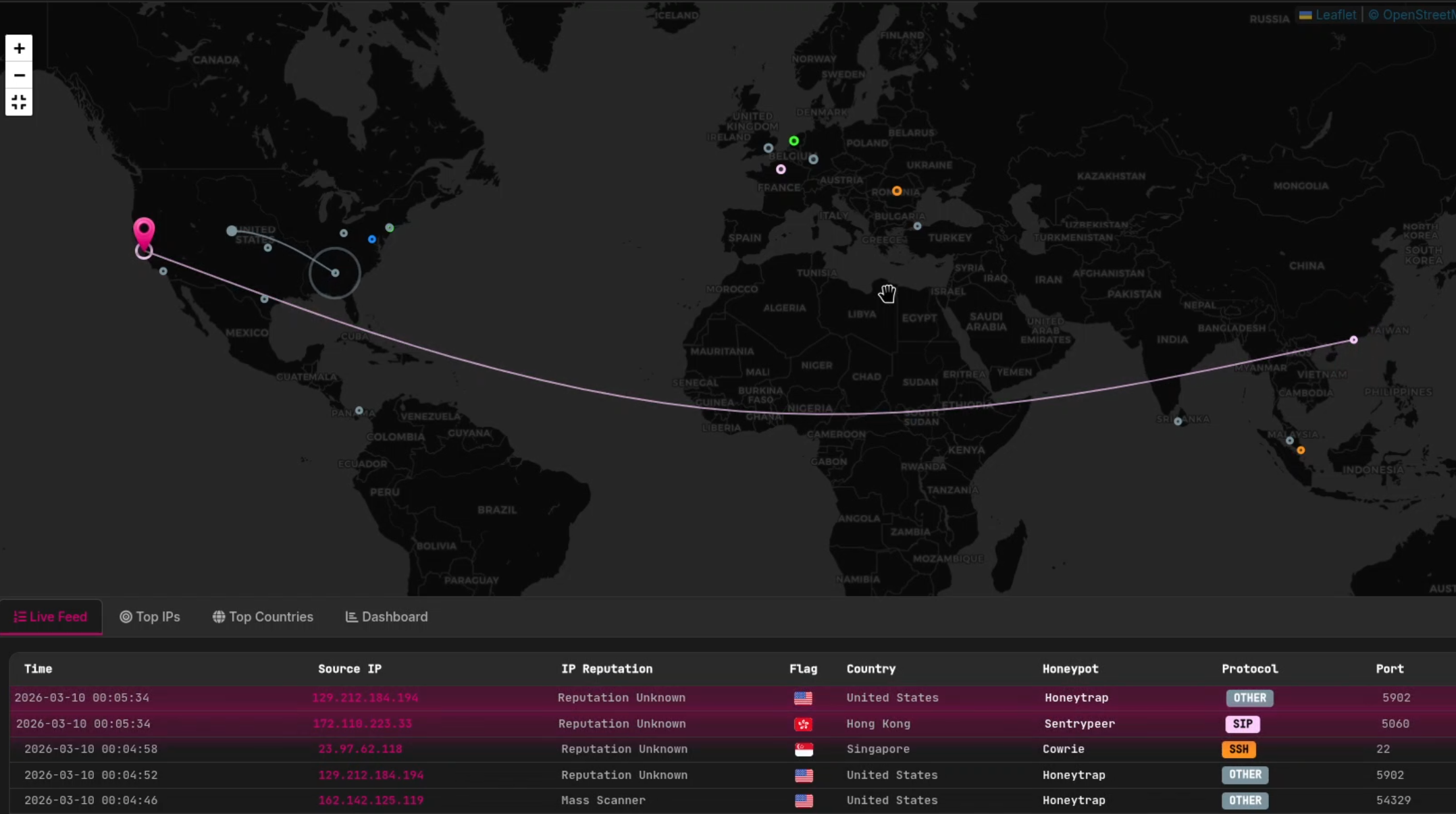Viewport: 1456px width, 814px height.
Task: Click the orange SSH protocol badge
Action: pyautogui.click(x=1239, y=749)
